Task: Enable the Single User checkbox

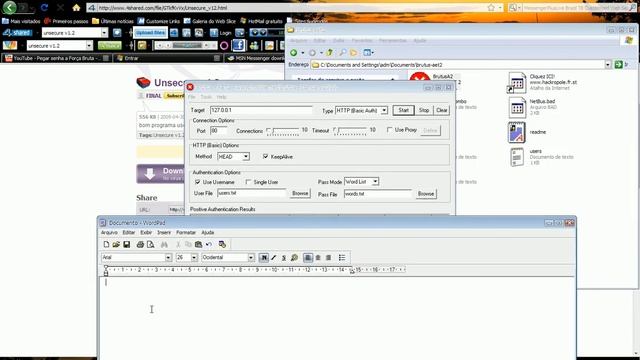Action: click(248, 182)
